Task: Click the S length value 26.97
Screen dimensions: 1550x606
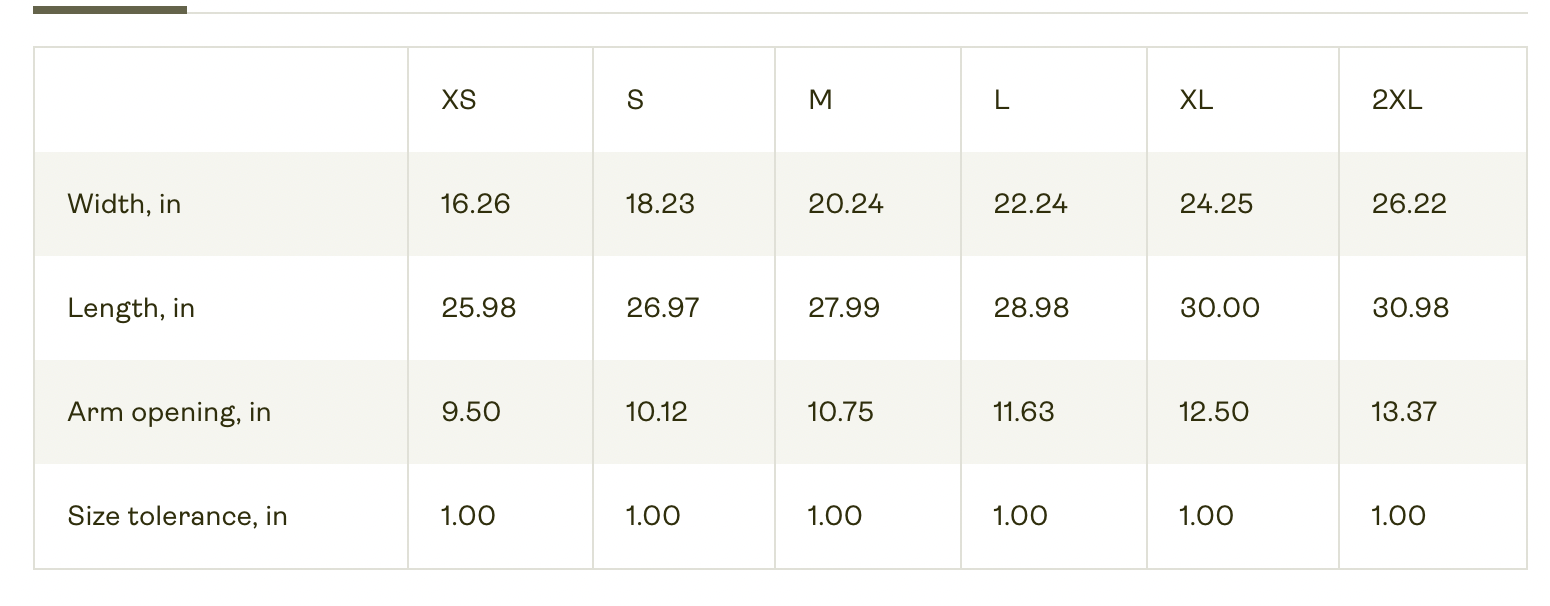Action: point(663,308)
